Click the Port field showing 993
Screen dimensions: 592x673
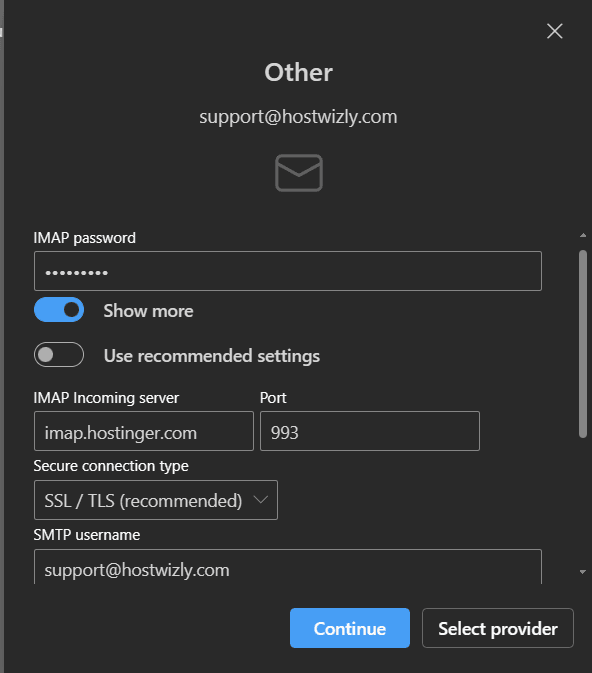(x=370, y=431)
